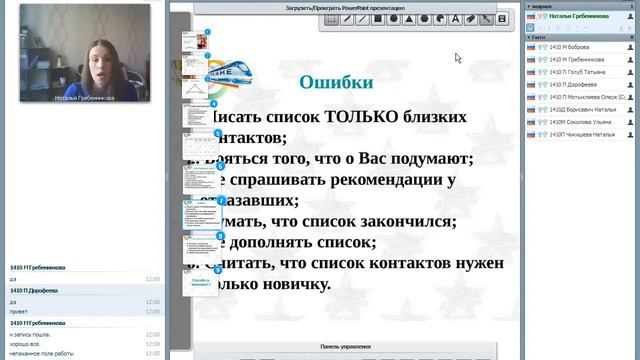Click the slide title 'Ошибки'
640x360 pixels.
(336, 82)
